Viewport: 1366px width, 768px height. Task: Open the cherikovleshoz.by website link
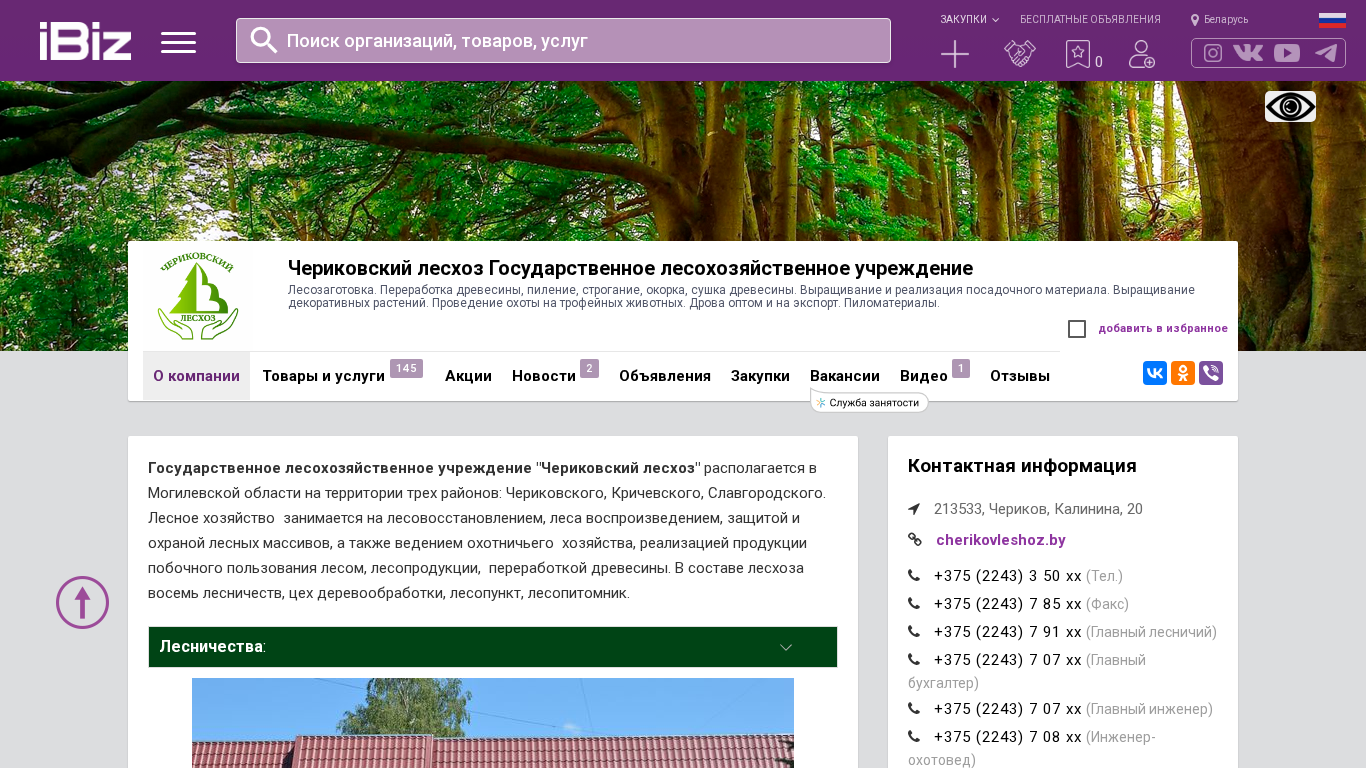[1000, 540]
